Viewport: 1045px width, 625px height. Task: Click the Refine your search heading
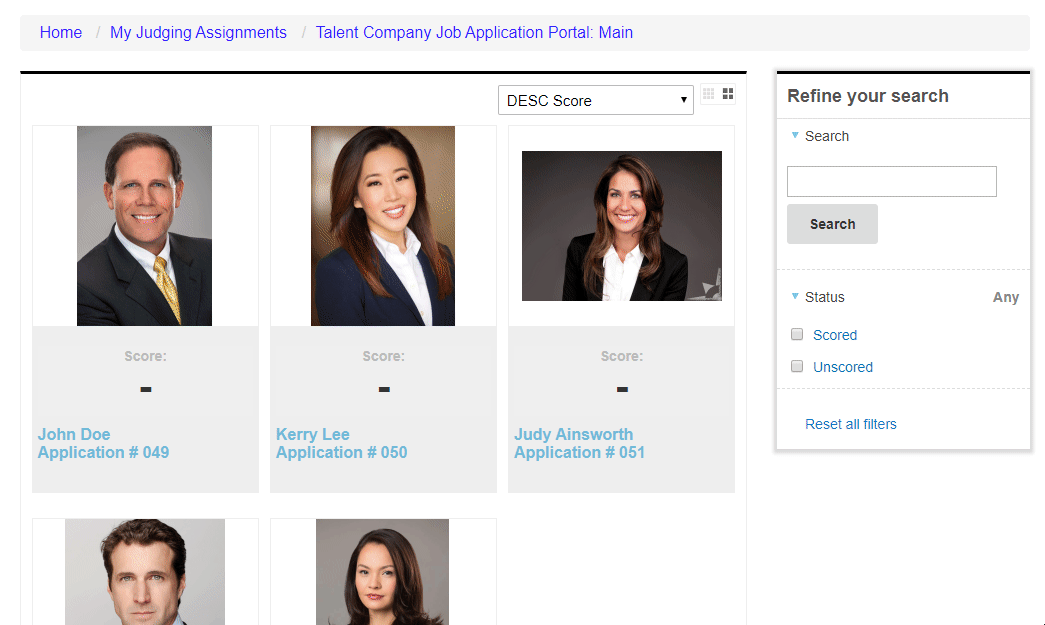pos(868,96)
